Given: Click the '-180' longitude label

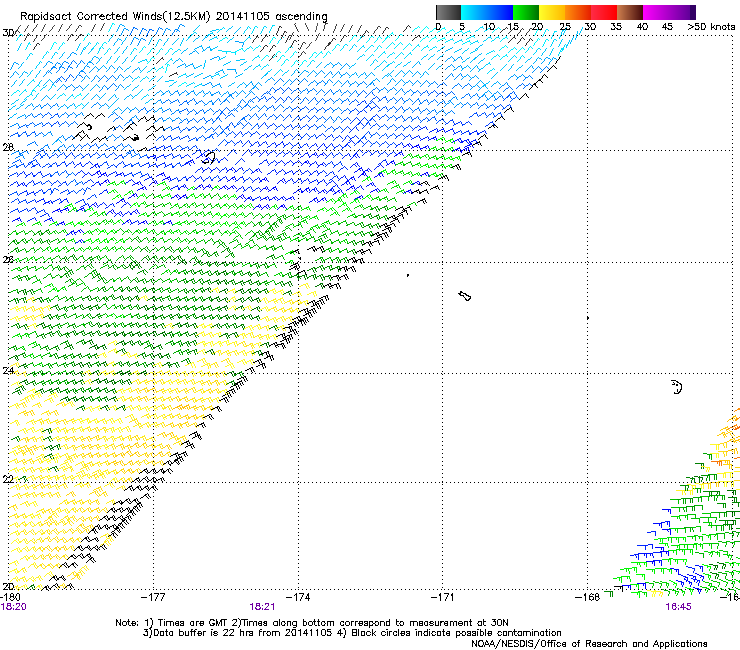Looking at the screenshot, I should tap(10, 597).
